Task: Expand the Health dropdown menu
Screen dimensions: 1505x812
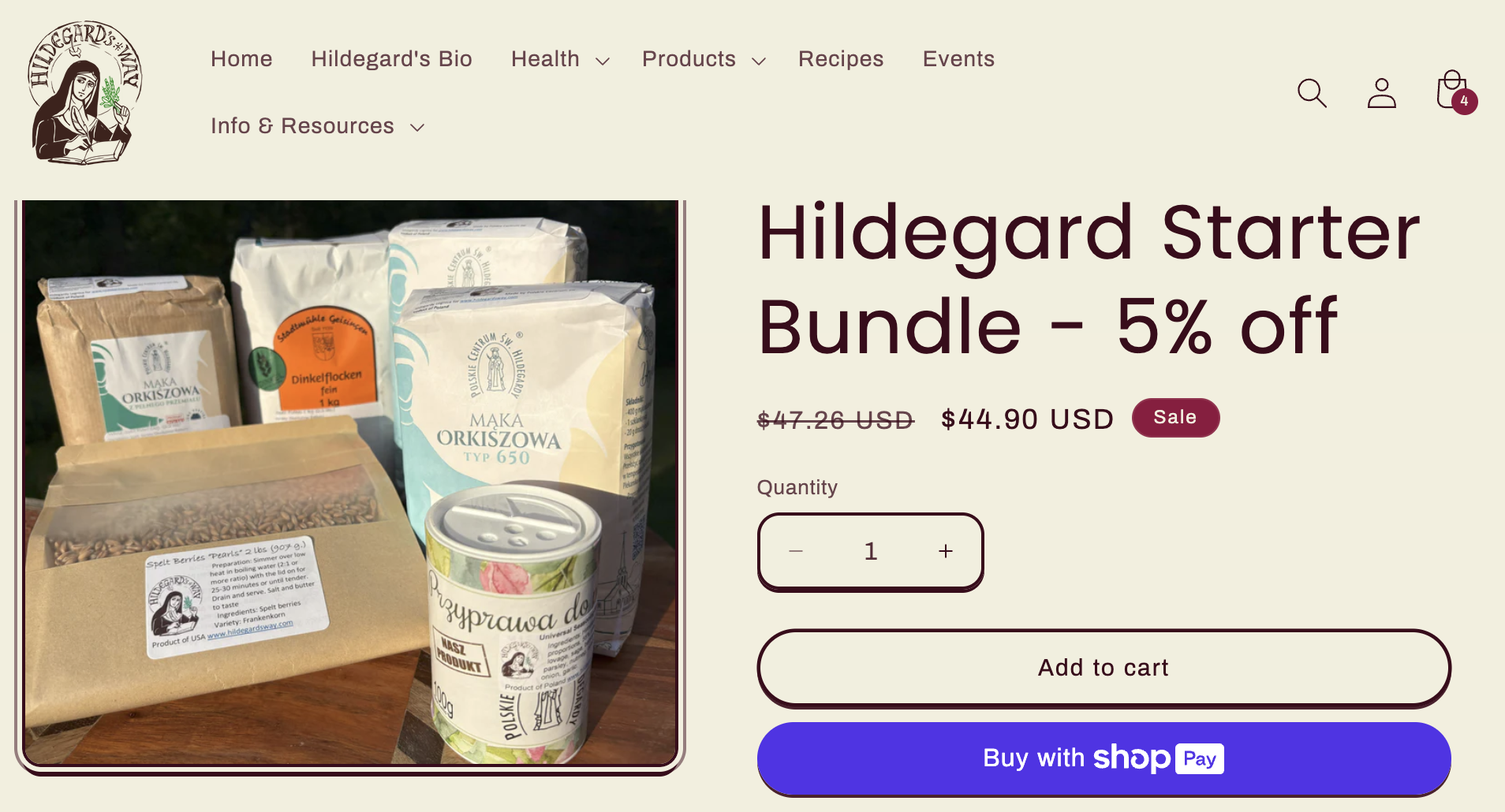Action: 560,59
